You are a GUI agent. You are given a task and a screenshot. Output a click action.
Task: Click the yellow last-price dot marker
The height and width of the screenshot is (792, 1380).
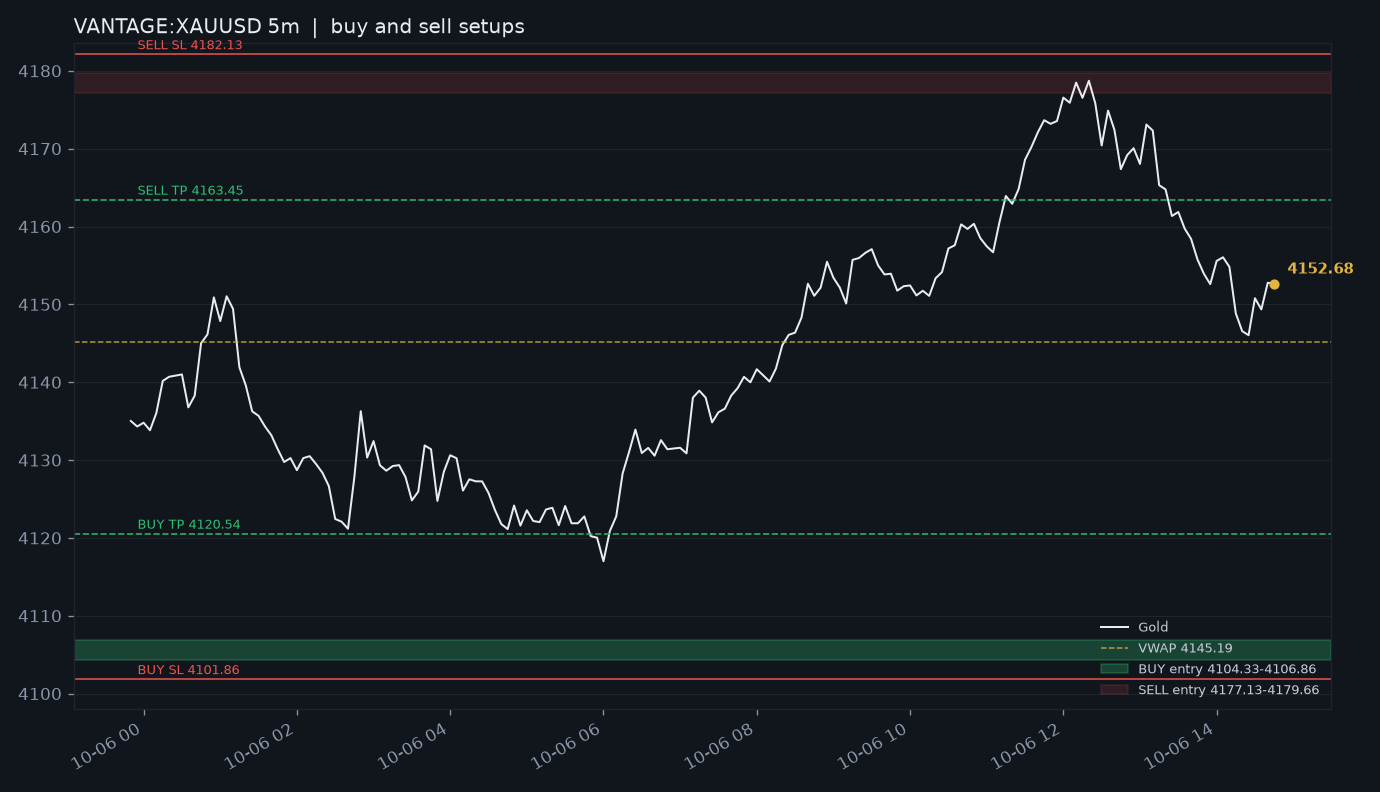1274,284
